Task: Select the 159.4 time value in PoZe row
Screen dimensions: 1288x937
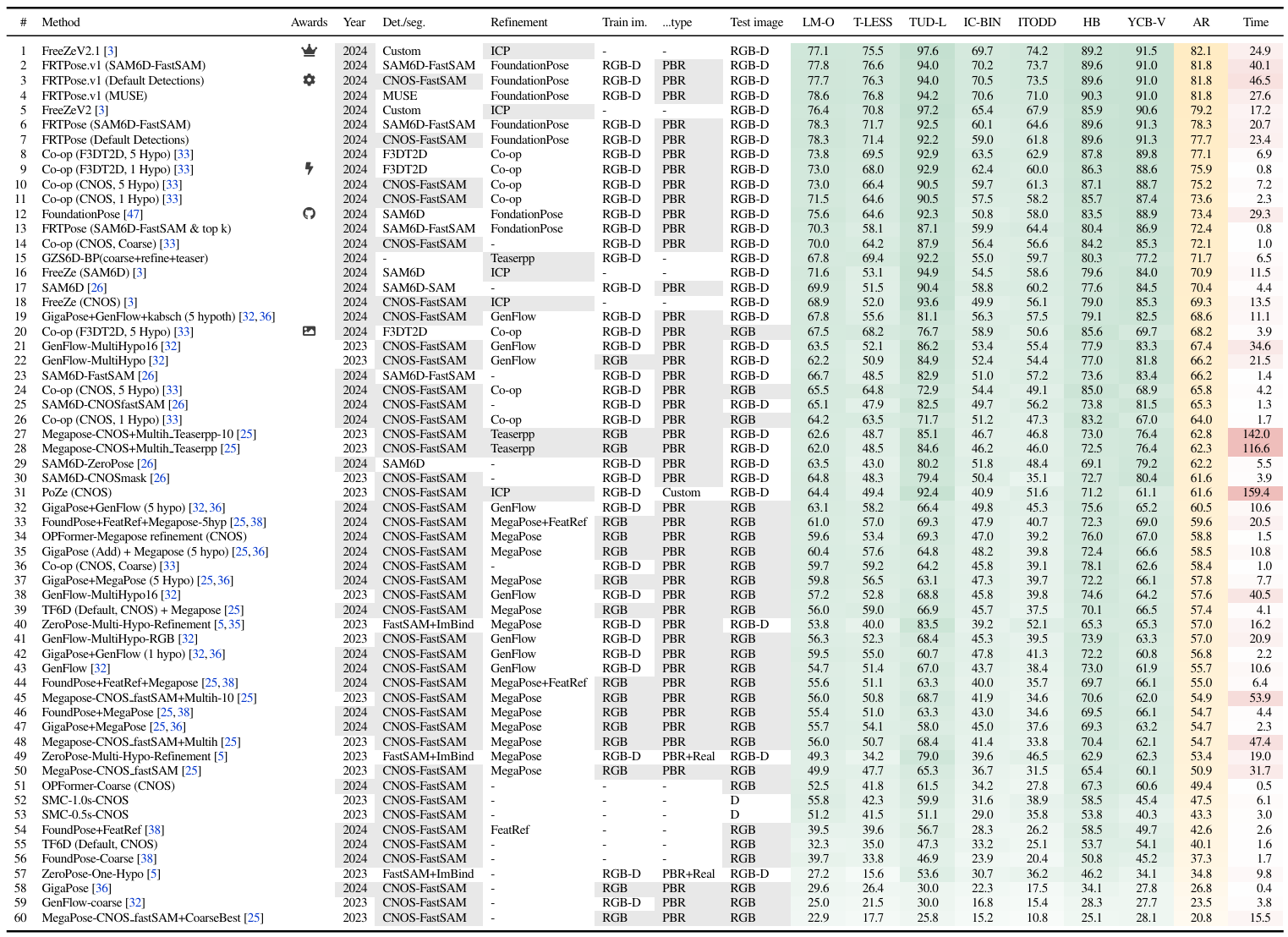Action: pos(1256,492)
